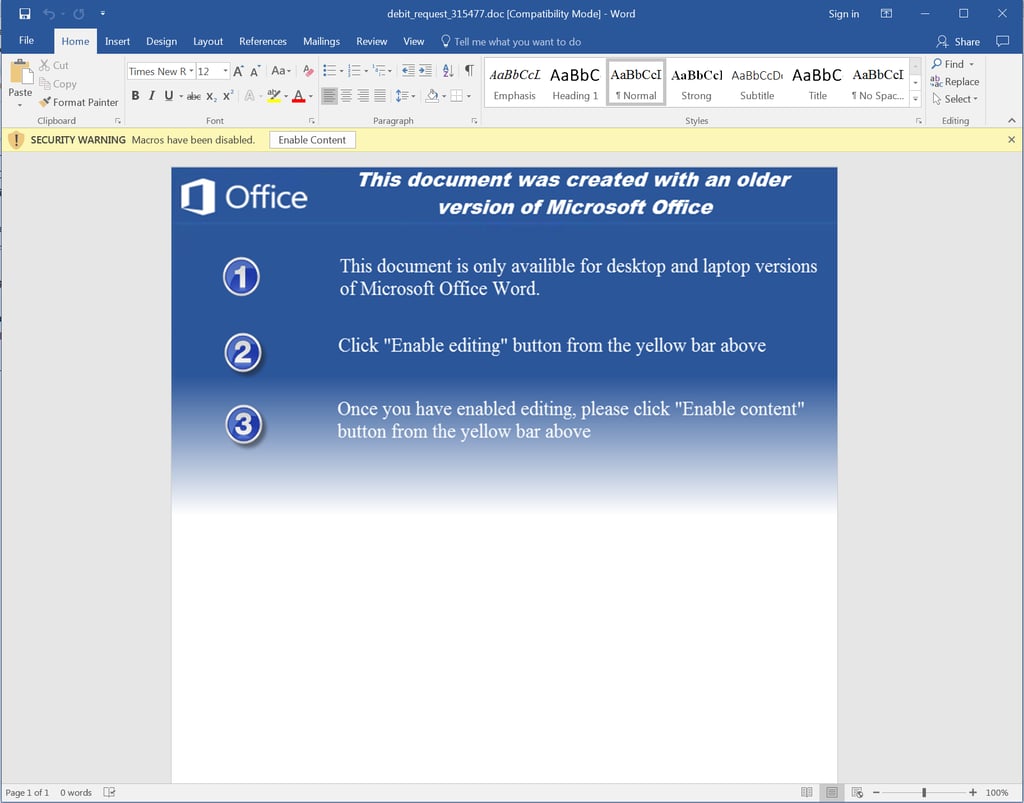Image resolution: width=1024 pixels, height=803 pixels.
Task: Click the zoom slider in status bar
Action: 923,793
